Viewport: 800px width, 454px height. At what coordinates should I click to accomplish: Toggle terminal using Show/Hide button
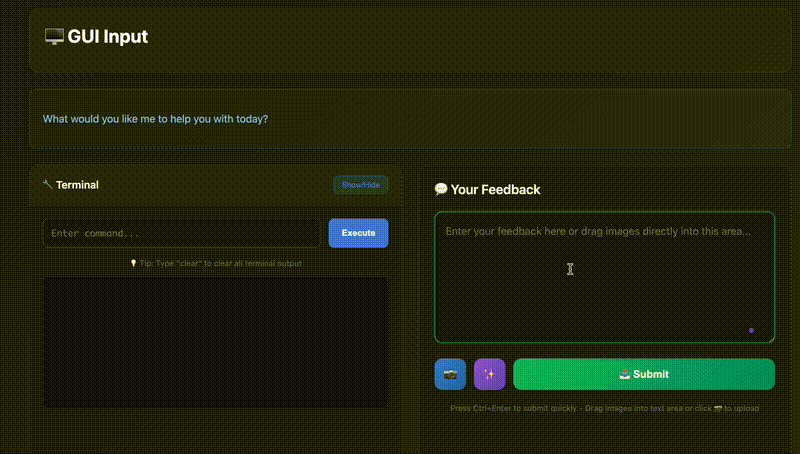click(x=361, y=185)
